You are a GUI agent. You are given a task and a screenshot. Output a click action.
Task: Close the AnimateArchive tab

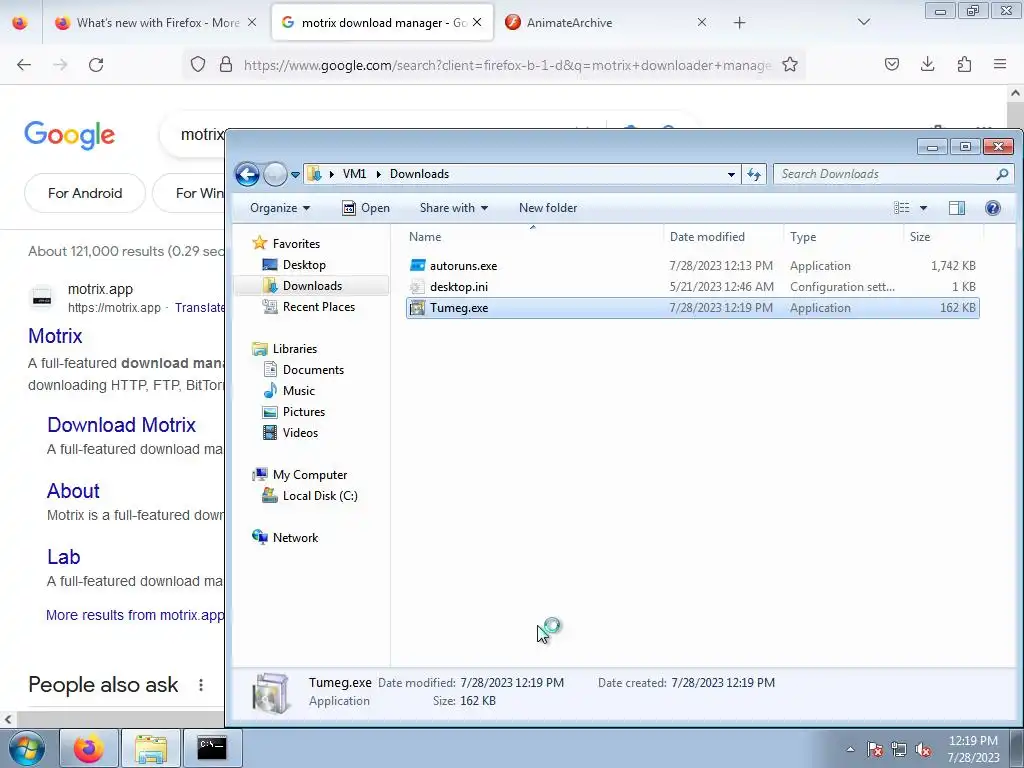point(701,22)
